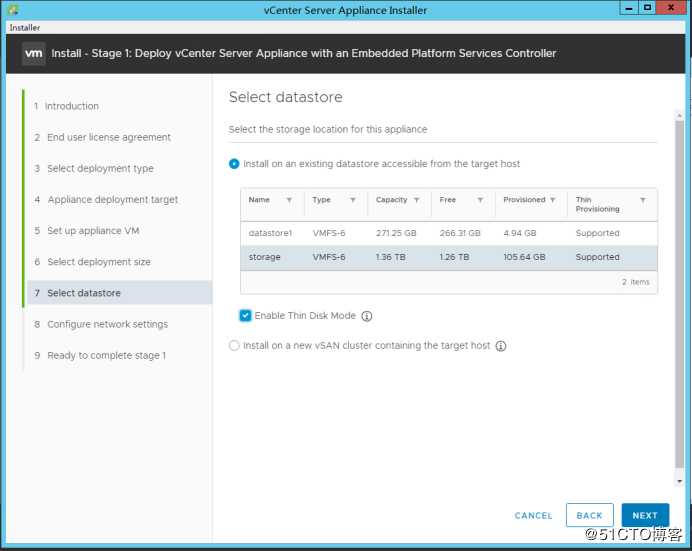Click the VMware vm logo in header

[x=34, y=54]
